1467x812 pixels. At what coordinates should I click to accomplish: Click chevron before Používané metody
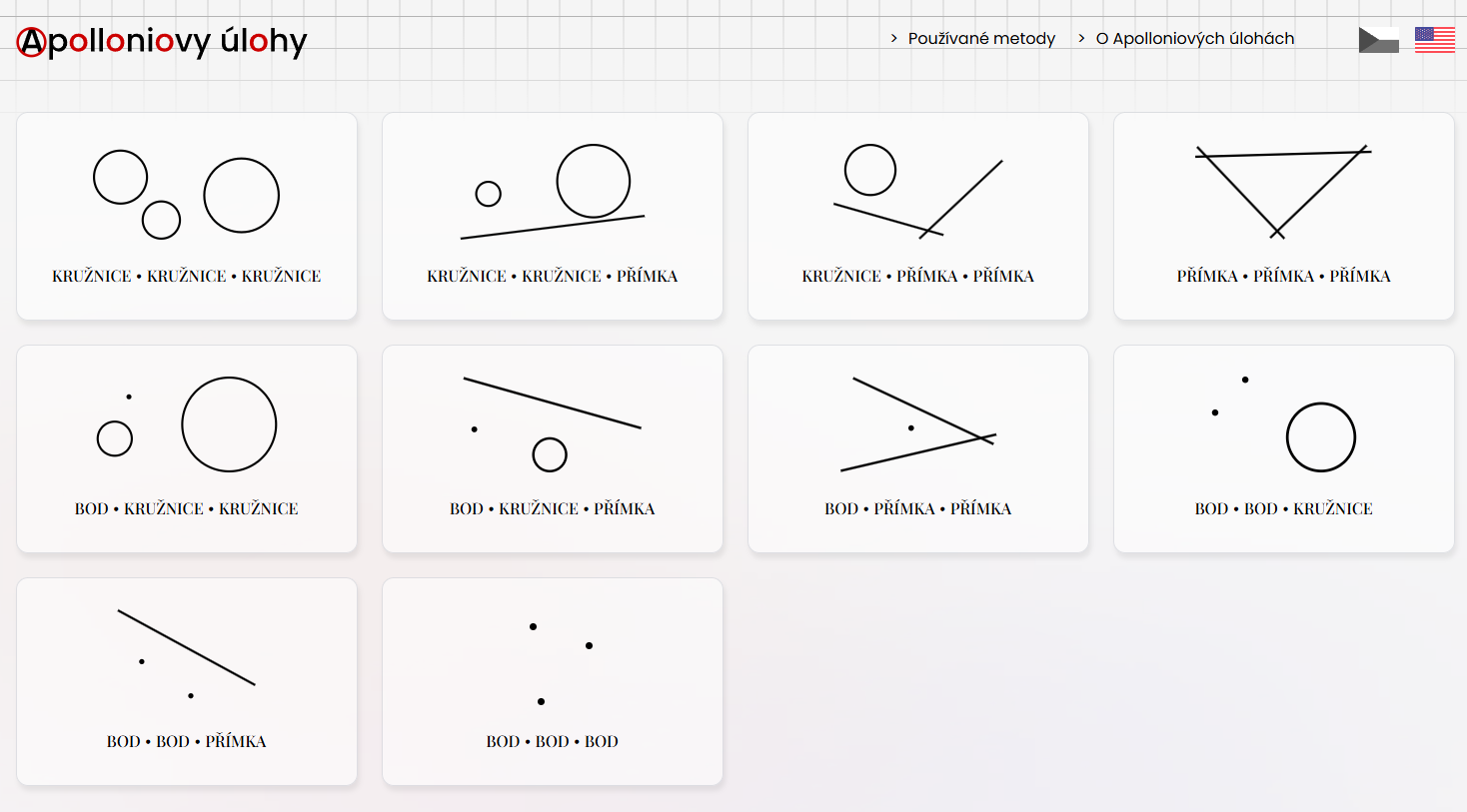[x=893, y=38]
